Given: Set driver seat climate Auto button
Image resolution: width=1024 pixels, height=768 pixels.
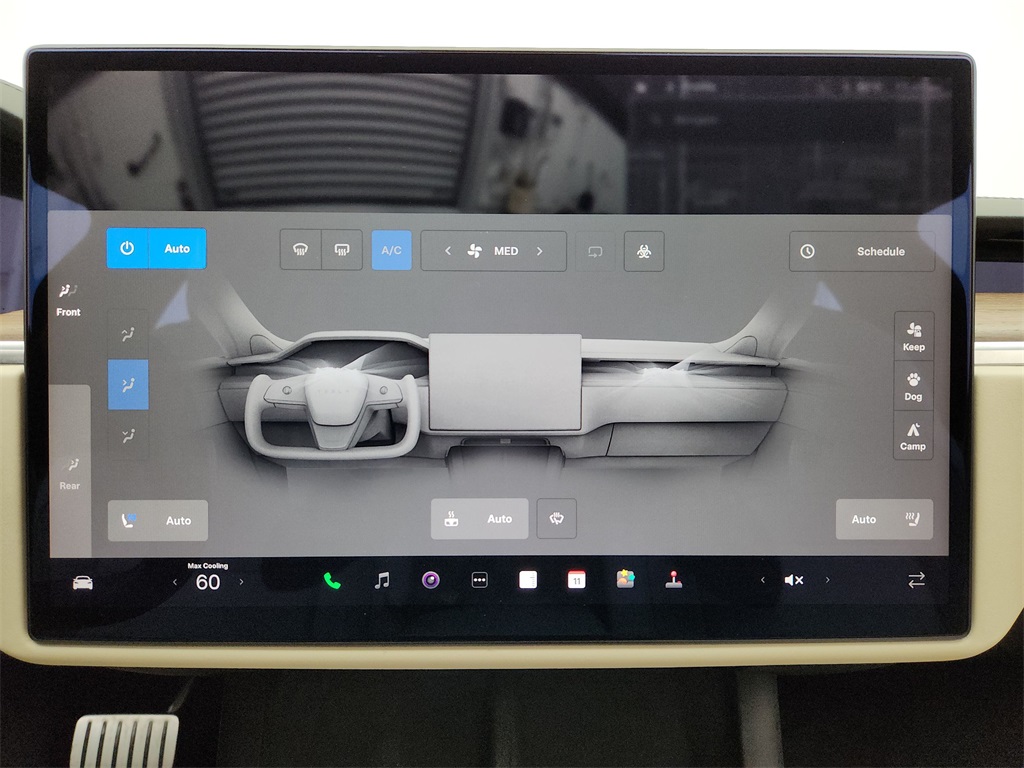Looking at the screenshot, I should coord(158,520).
